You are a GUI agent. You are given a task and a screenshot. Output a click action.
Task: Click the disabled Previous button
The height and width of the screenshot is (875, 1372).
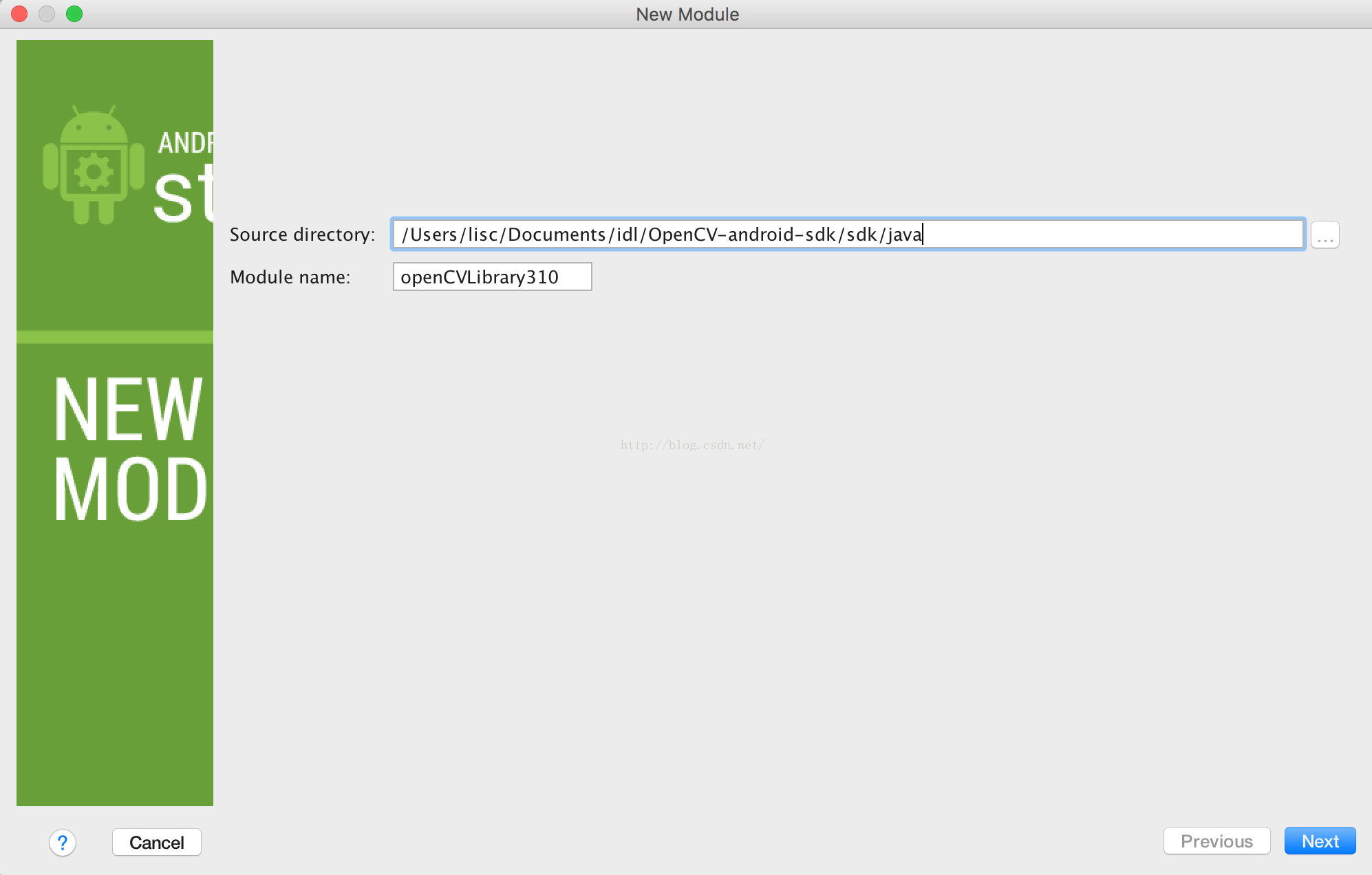[1216, 841]
